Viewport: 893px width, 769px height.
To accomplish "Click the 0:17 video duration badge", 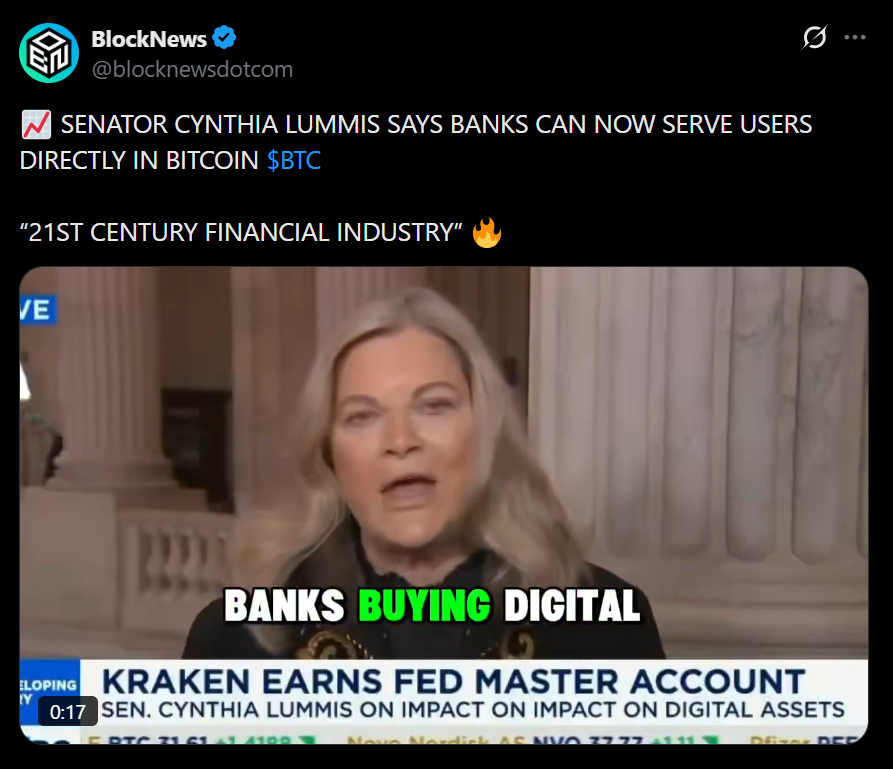I will point(68,711).
